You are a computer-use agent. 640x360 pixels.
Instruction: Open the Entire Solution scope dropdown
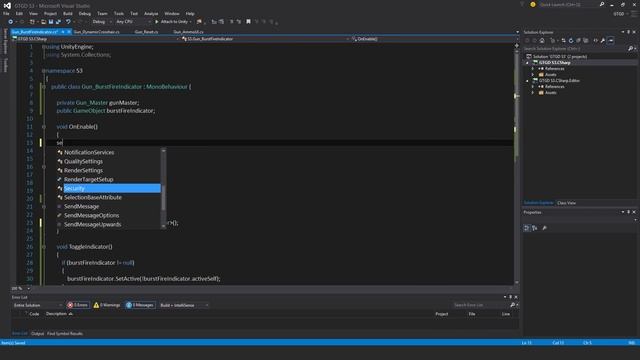37,305
